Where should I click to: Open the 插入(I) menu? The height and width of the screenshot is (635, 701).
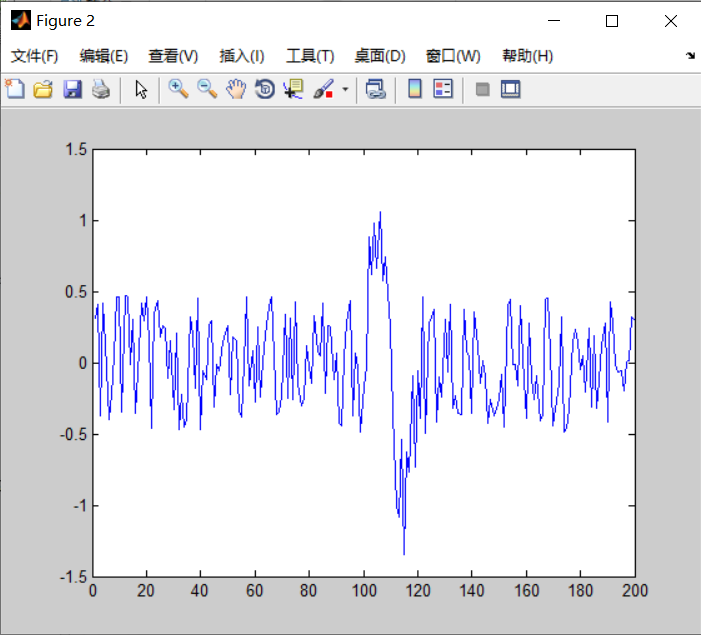[242, 56]
